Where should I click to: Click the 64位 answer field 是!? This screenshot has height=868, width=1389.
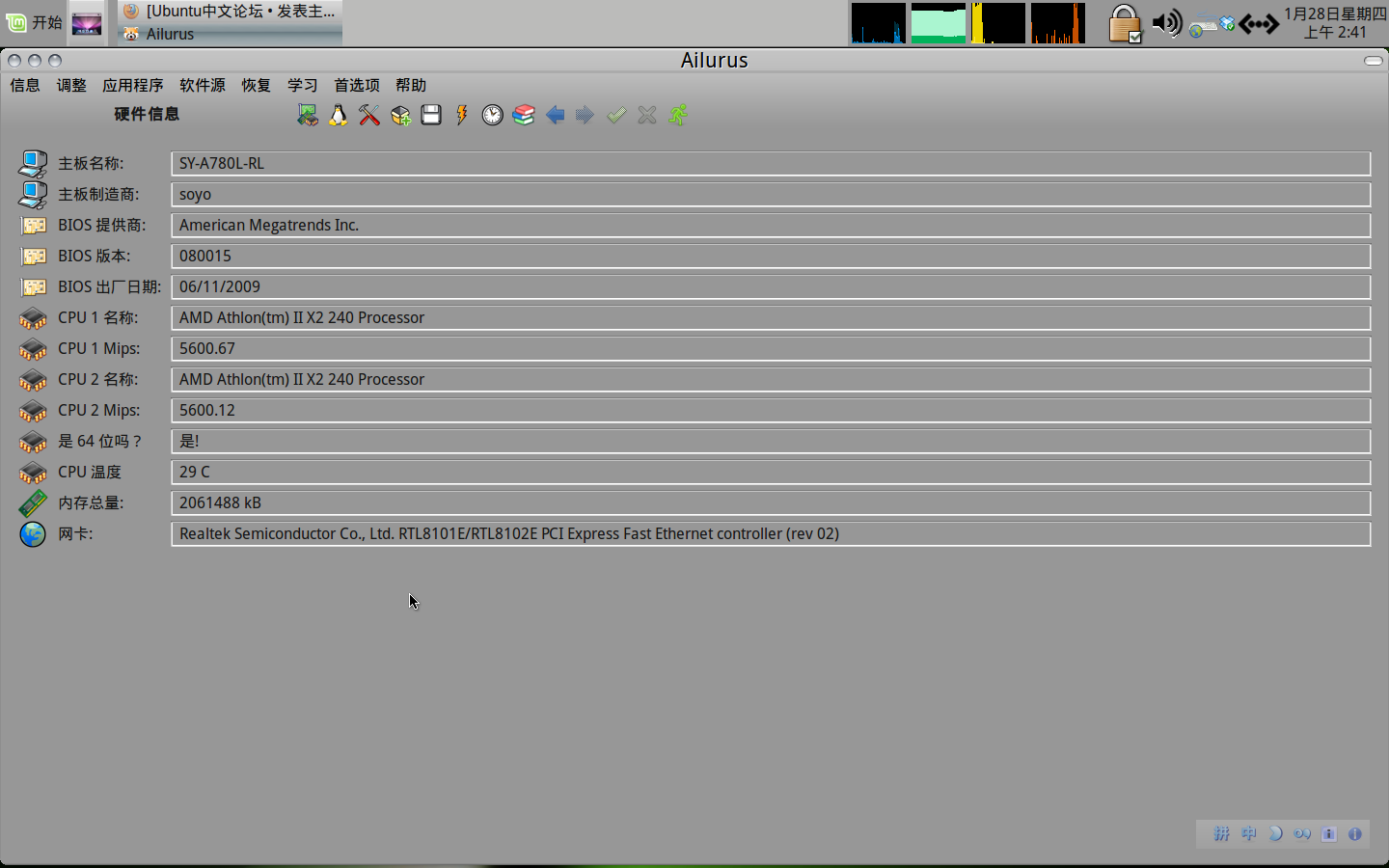771,441
